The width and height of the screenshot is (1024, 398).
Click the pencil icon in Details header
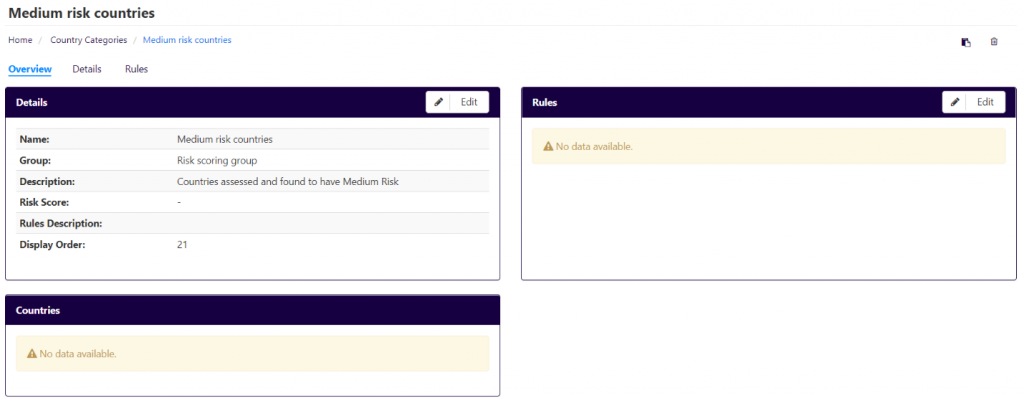click(438, 102)
